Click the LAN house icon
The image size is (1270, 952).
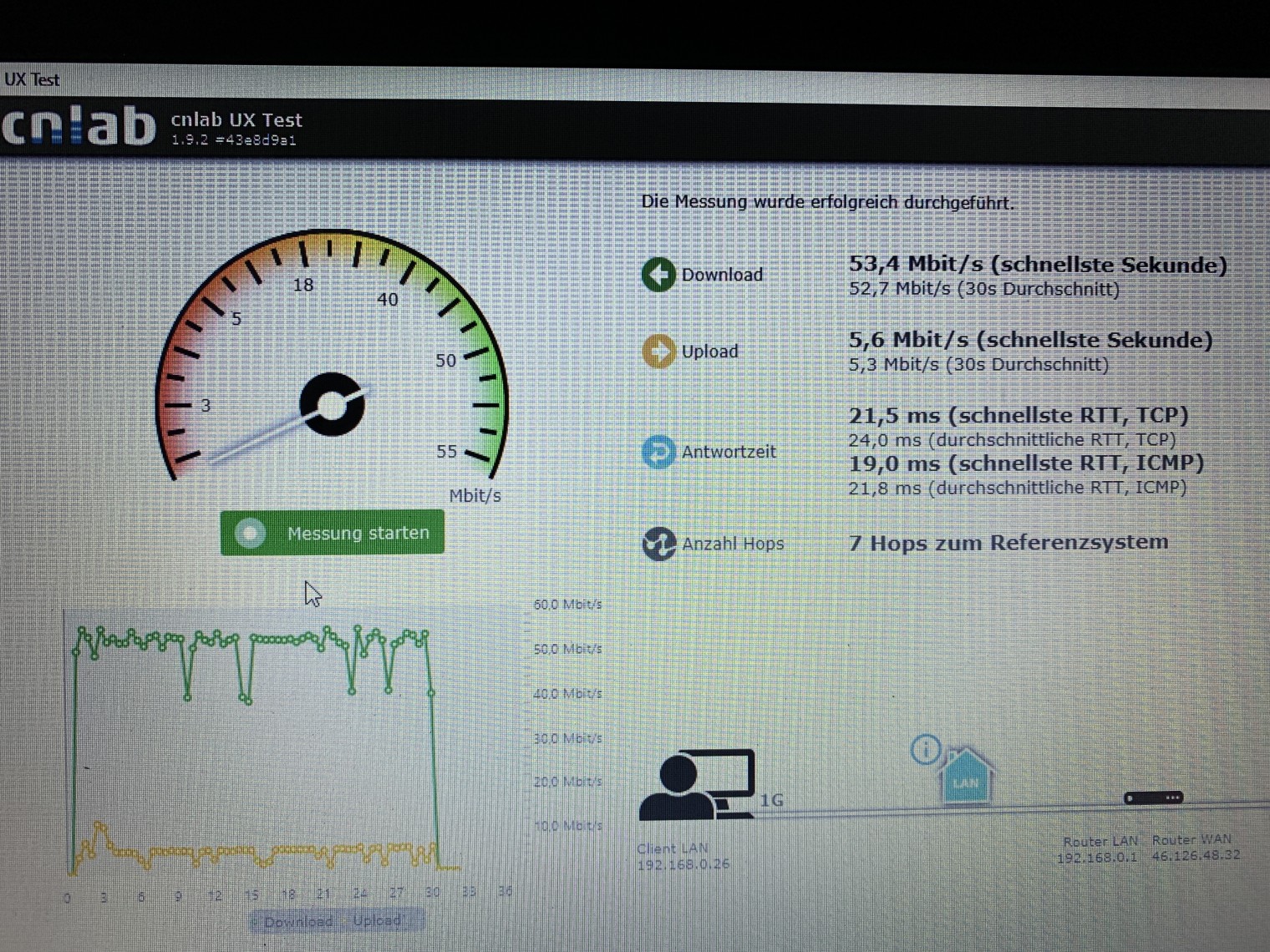(x=966, y=777)
